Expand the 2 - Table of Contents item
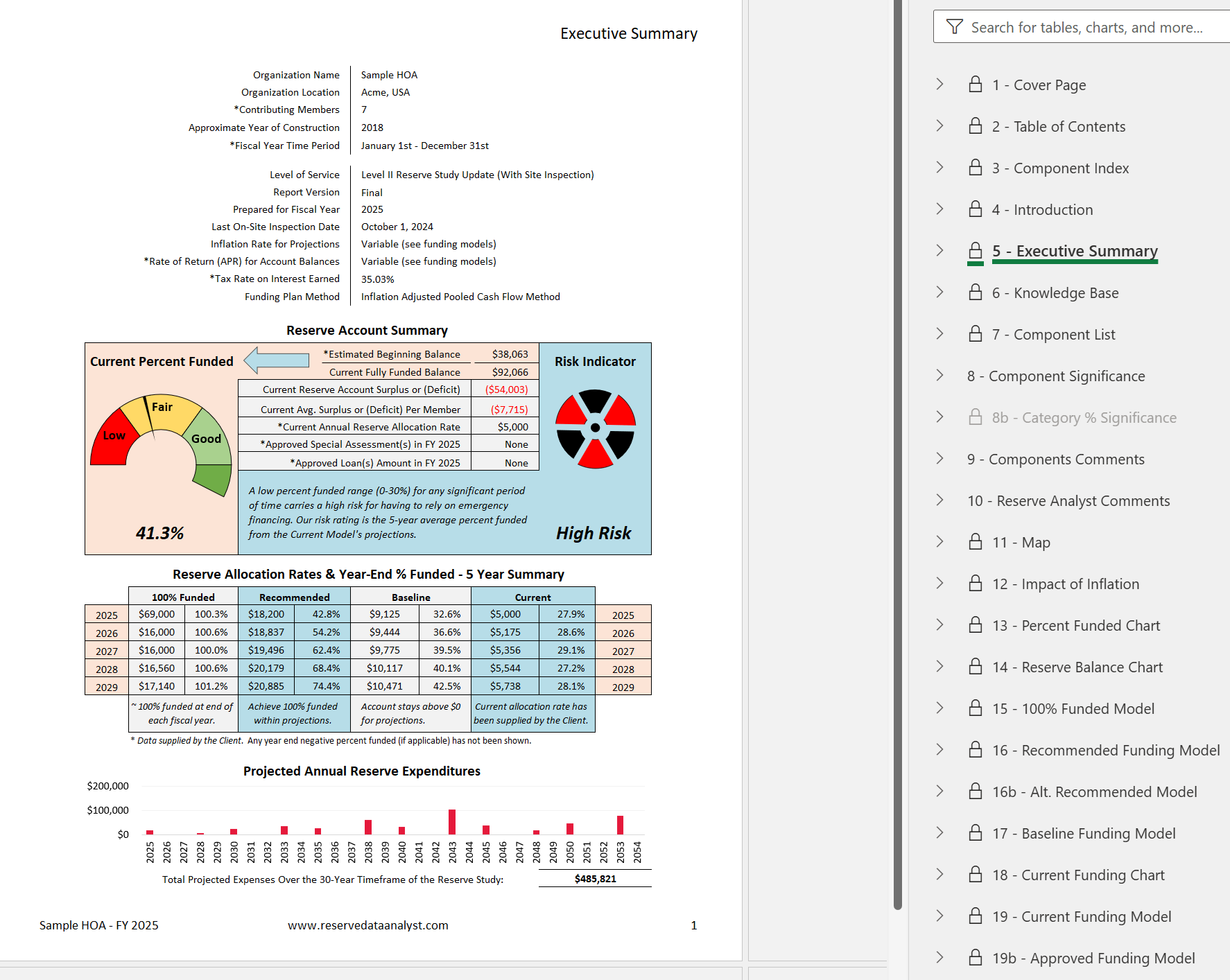This screenshot has height=980, width=1230. 939,126
